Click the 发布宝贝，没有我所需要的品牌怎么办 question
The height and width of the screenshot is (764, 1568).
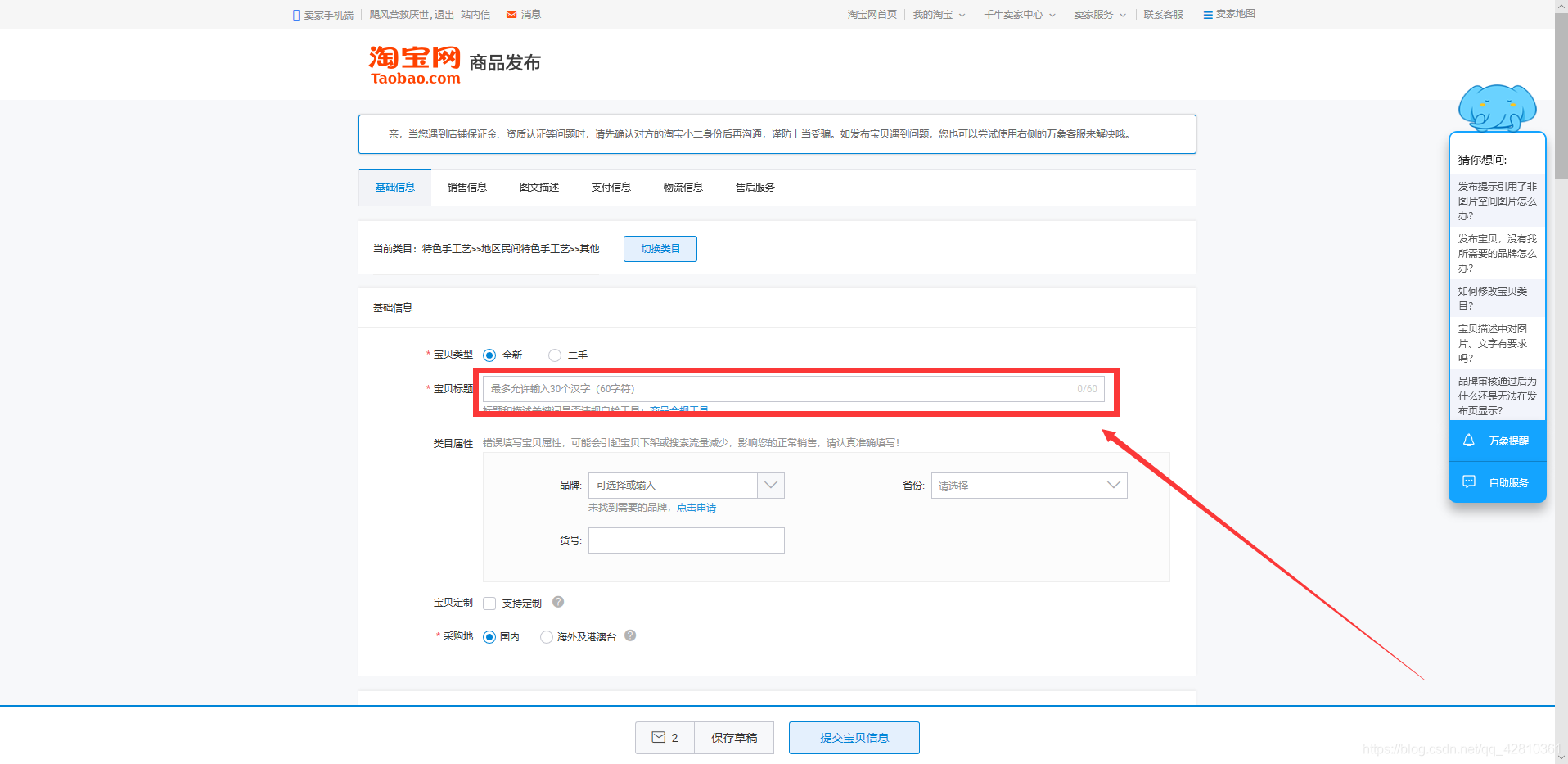1497,253
